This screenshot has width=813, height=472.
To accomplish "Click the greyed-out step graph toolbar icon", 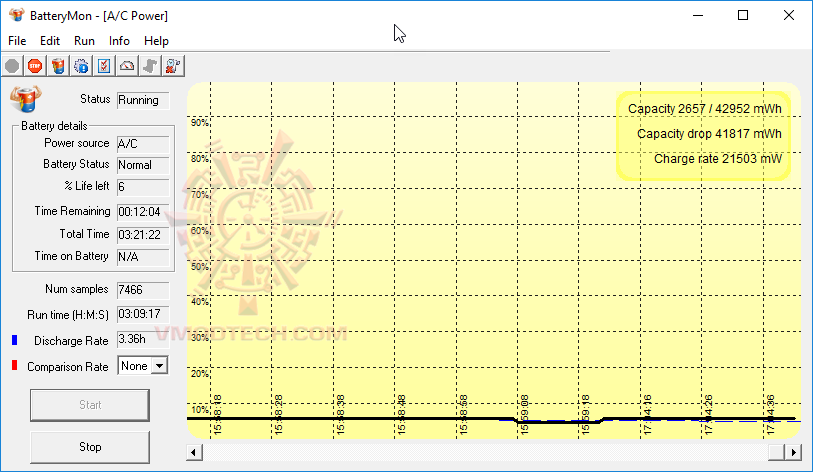I will pos(150,66).
